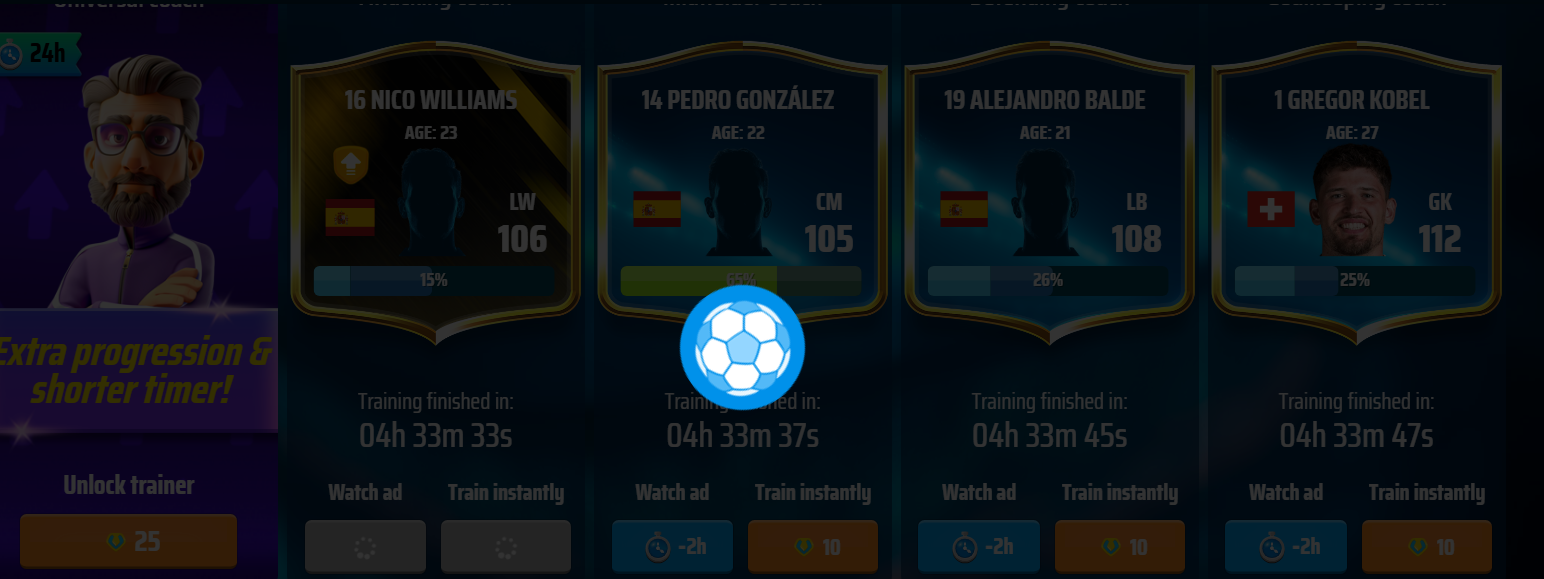1544x579 pixels.
Task: Click Alejandro Balde 26% progress bar
Action: pyautogui.click(x=1048, y=280)
